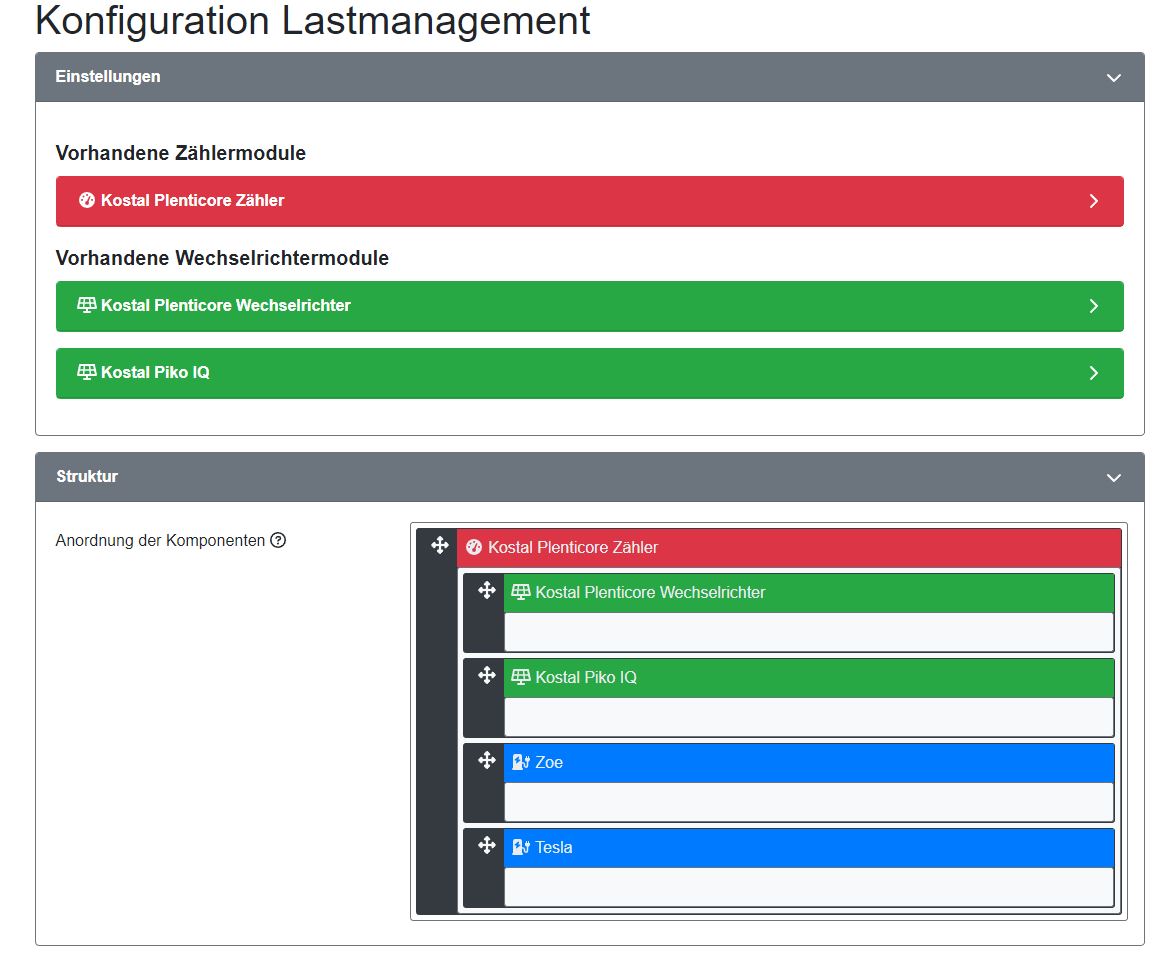Click solar panel icon of Plenticore Wechselrichter module
The image size is (1174, 965).
87,305
